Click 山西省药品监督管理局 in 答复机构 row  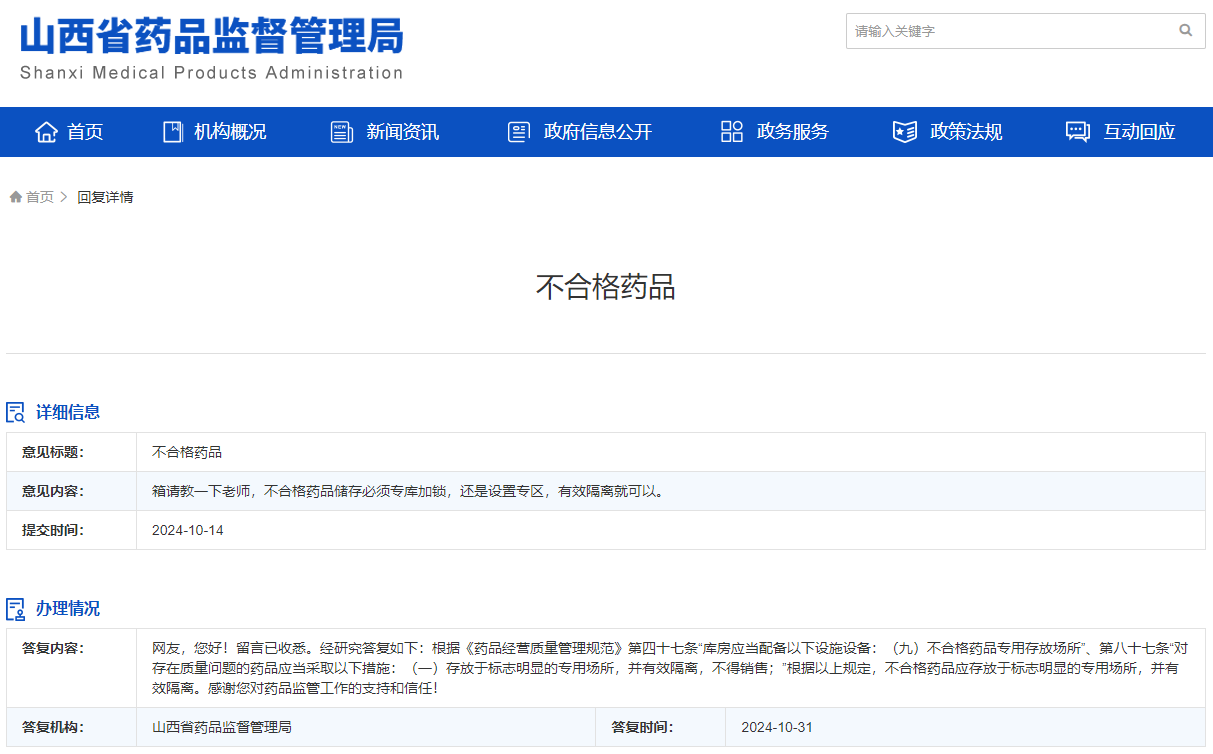tap(222, 727)
